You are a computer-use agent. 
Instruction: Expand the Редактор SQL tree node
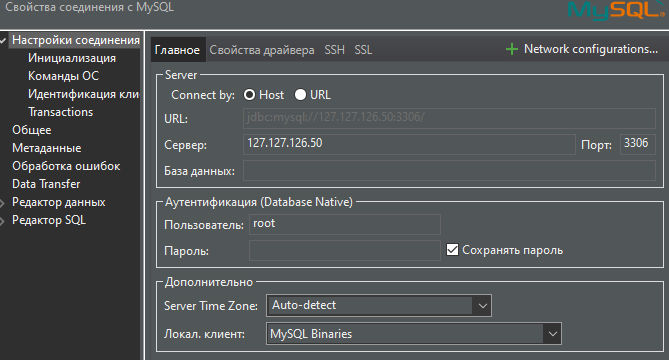(x=2, y=221)
